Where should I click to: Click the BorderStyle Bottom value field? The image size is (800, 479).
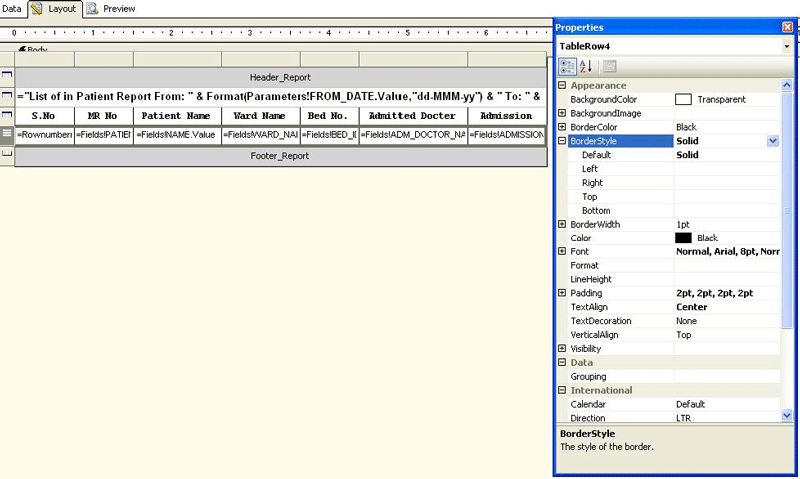tap(727, 210)
